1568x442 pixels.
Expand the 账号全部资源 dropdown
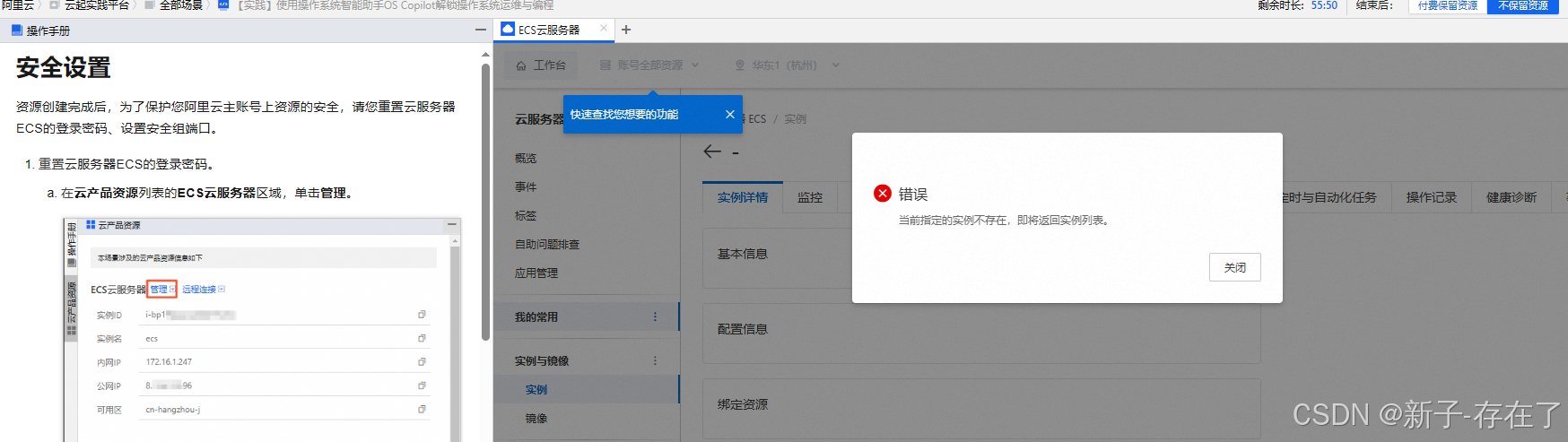[x=649, y=65]
